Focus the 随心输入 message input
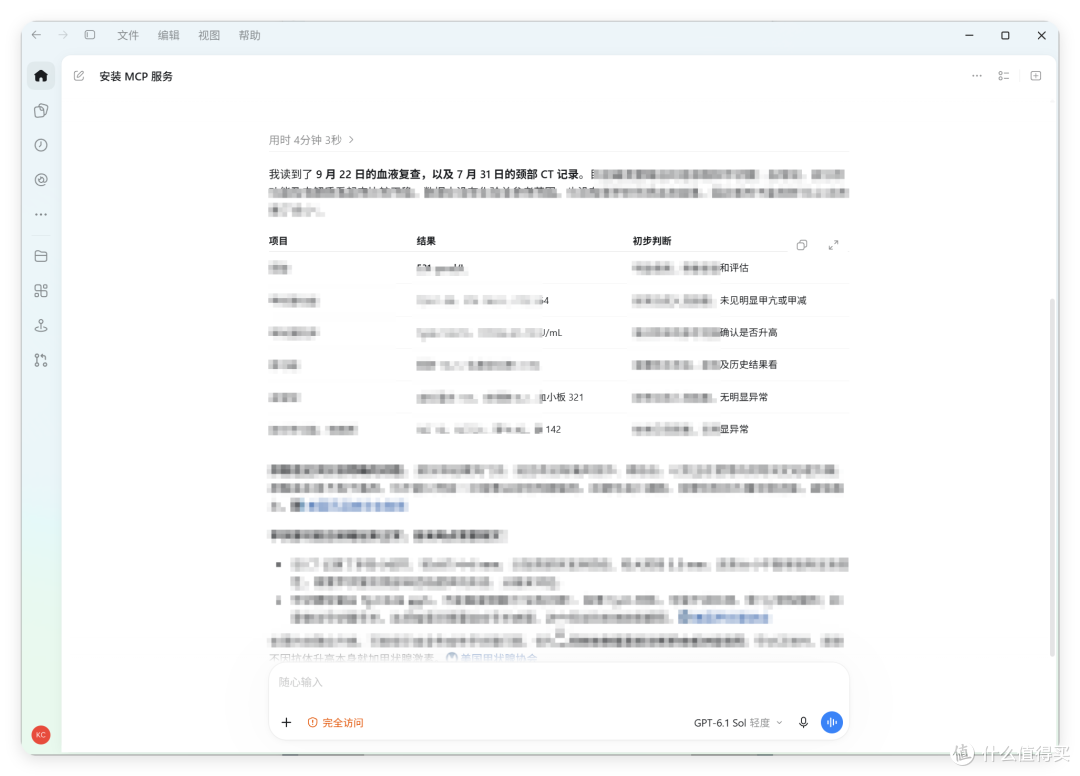Screen dimensions: 1080x776 [x=558, y=682]
